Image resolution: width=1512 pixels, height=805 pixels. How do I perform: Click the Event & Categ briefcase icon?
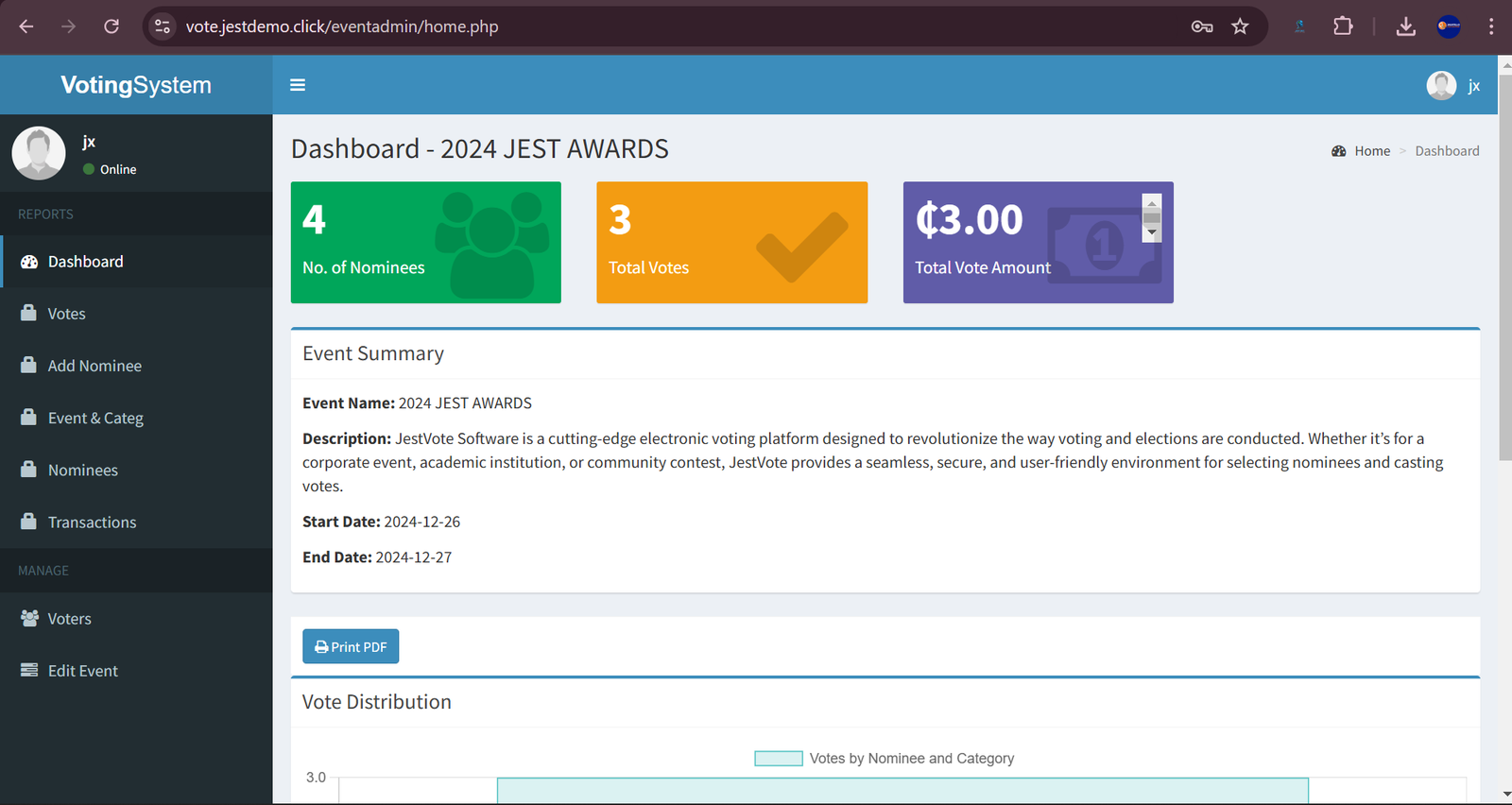coord(29,417)
